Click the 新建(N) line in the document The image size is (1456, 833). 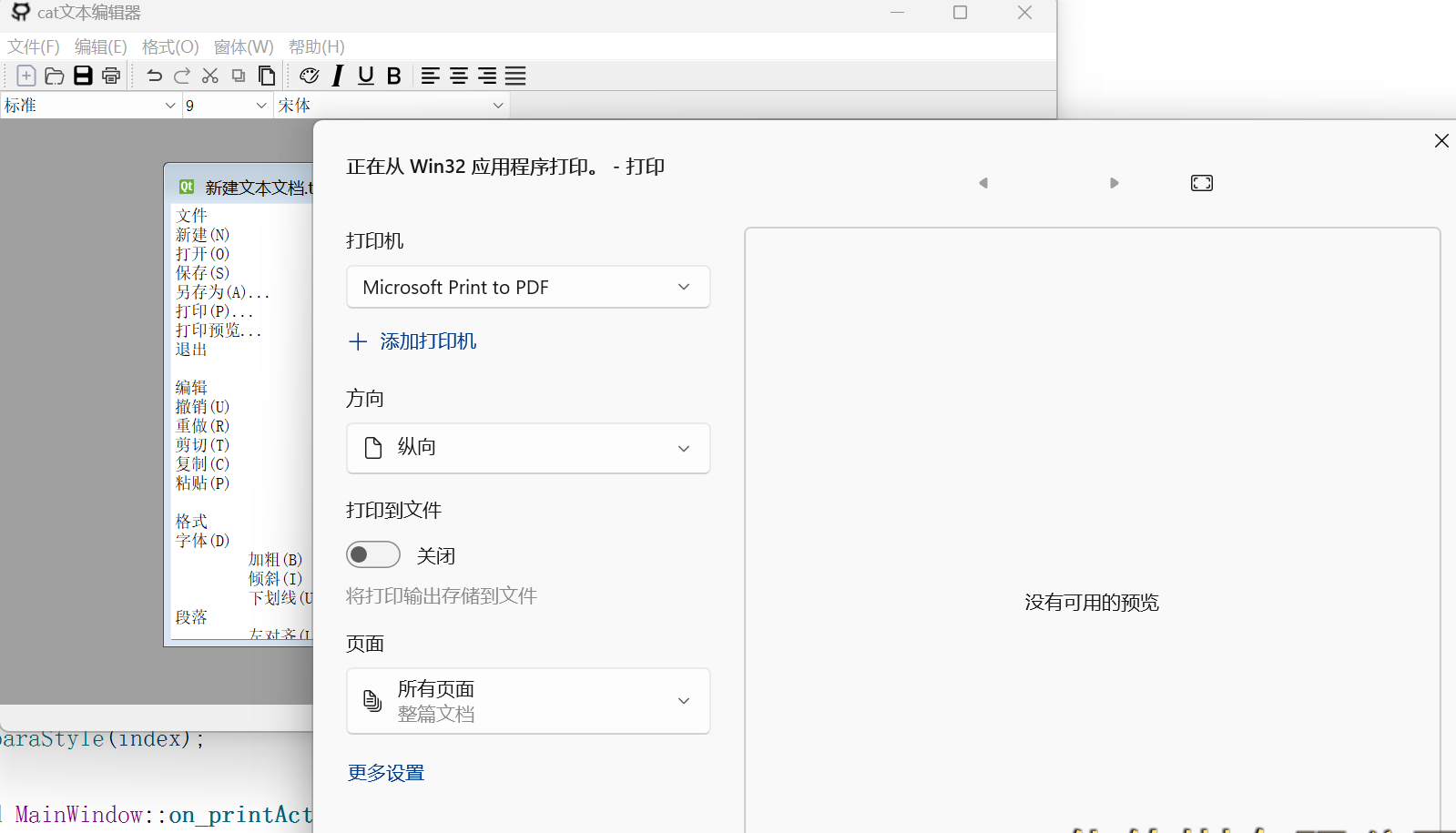pos(202,235)
